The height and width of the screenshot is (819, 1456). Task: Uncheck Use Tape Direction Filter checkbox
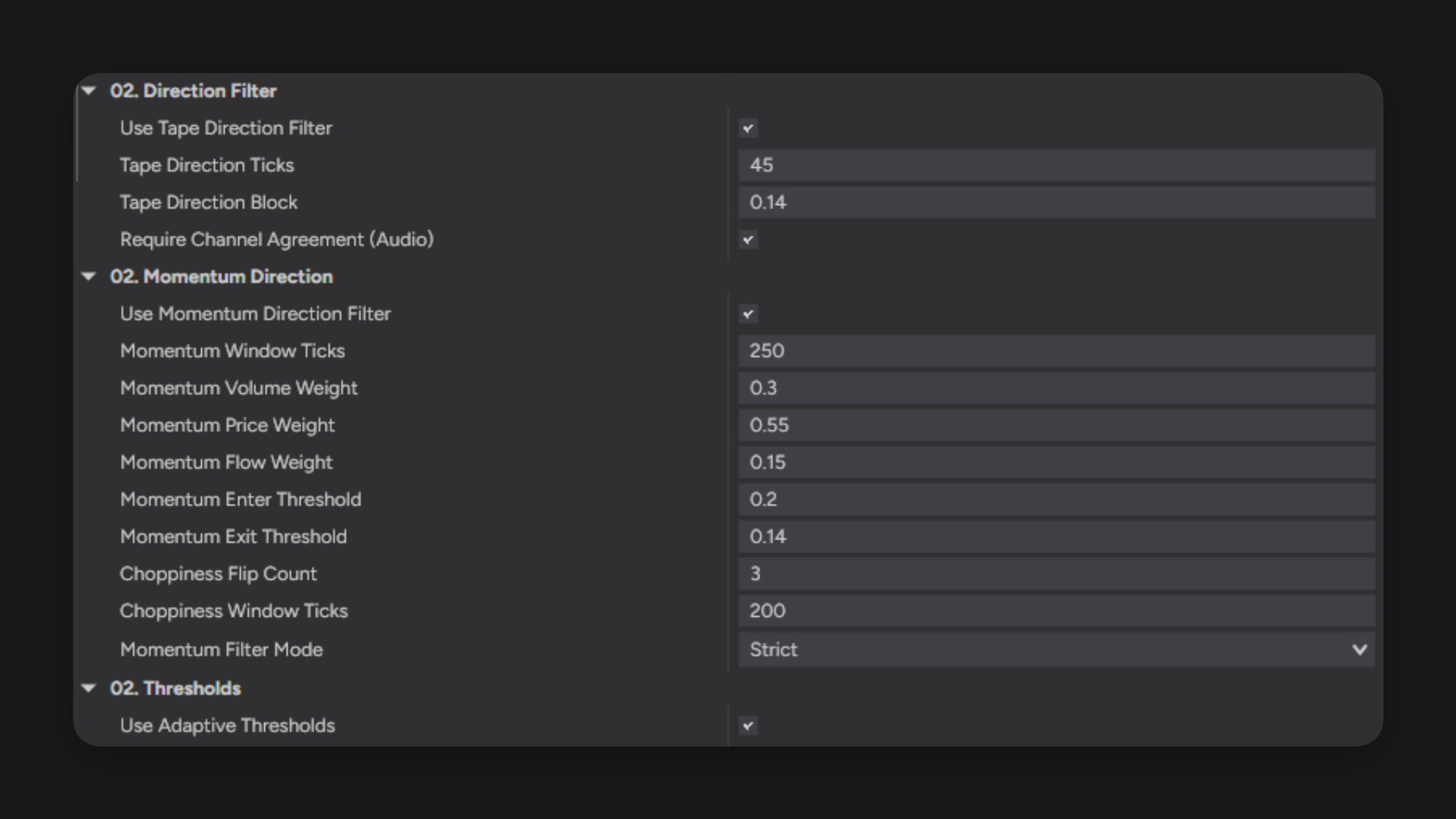(x=748, y=128)
